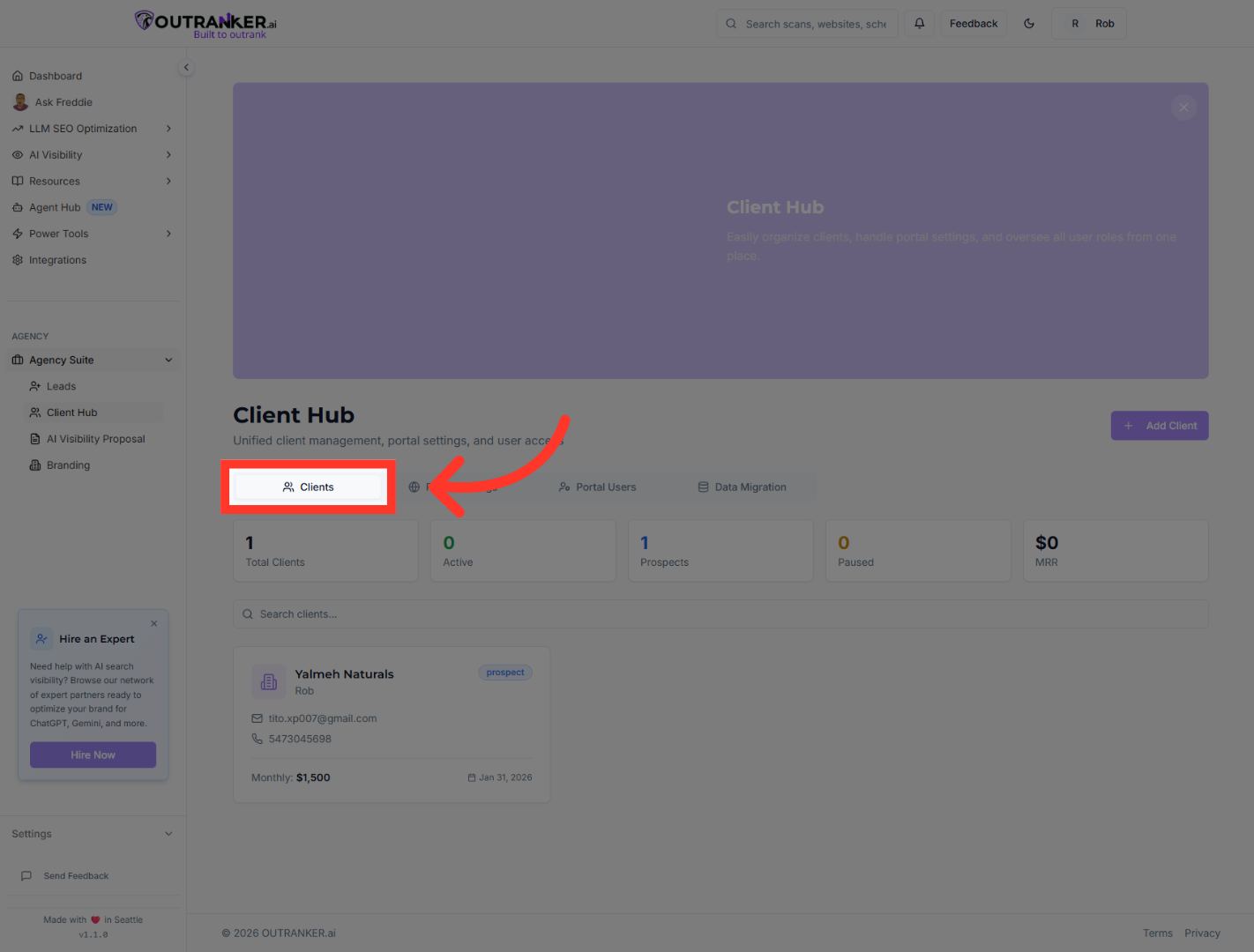
Task: Click the globe icon tab
Action: tap(414, 487)
